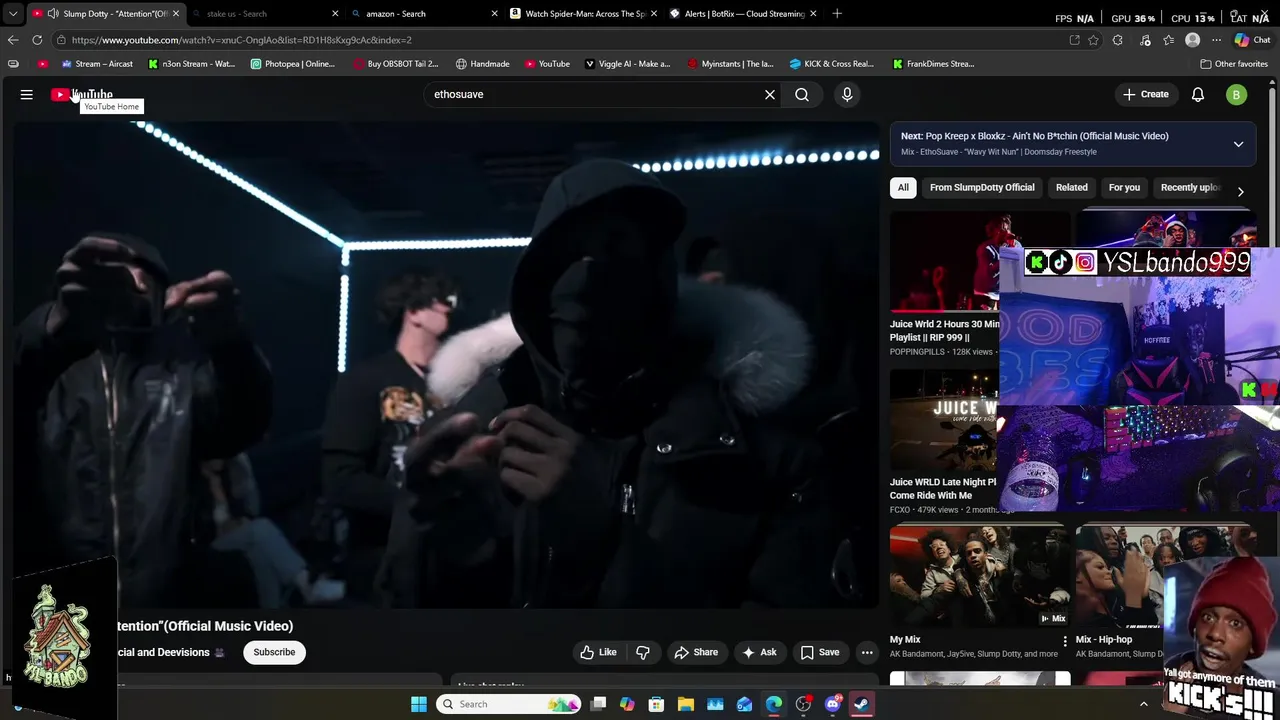Screen dimensions: 1280x720
Task: Click the Create button
Action: pos(1145,94)
